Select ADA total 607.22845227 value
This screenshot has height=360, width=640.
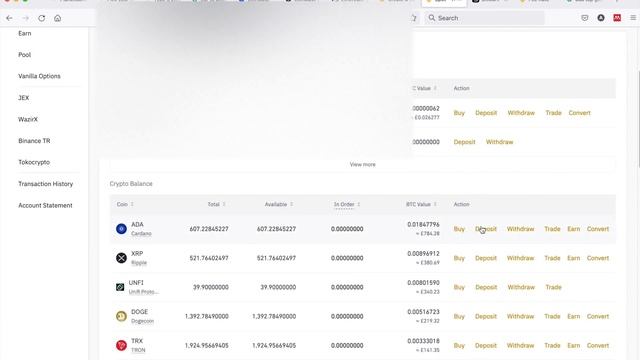click(209, 229)
